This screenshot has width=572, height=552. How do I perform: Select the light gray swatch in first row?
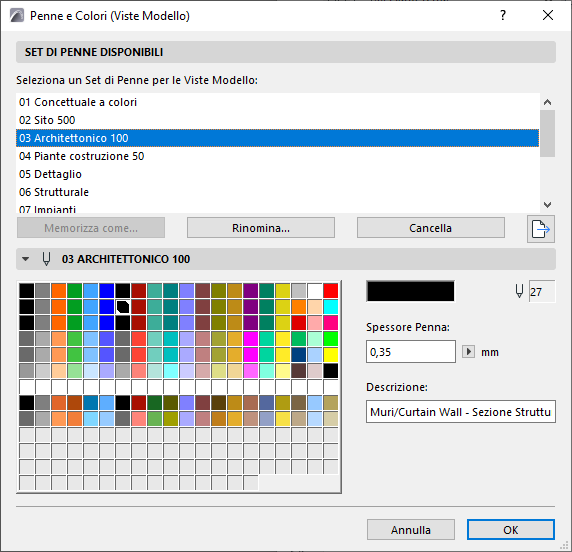tap(298, 291)
